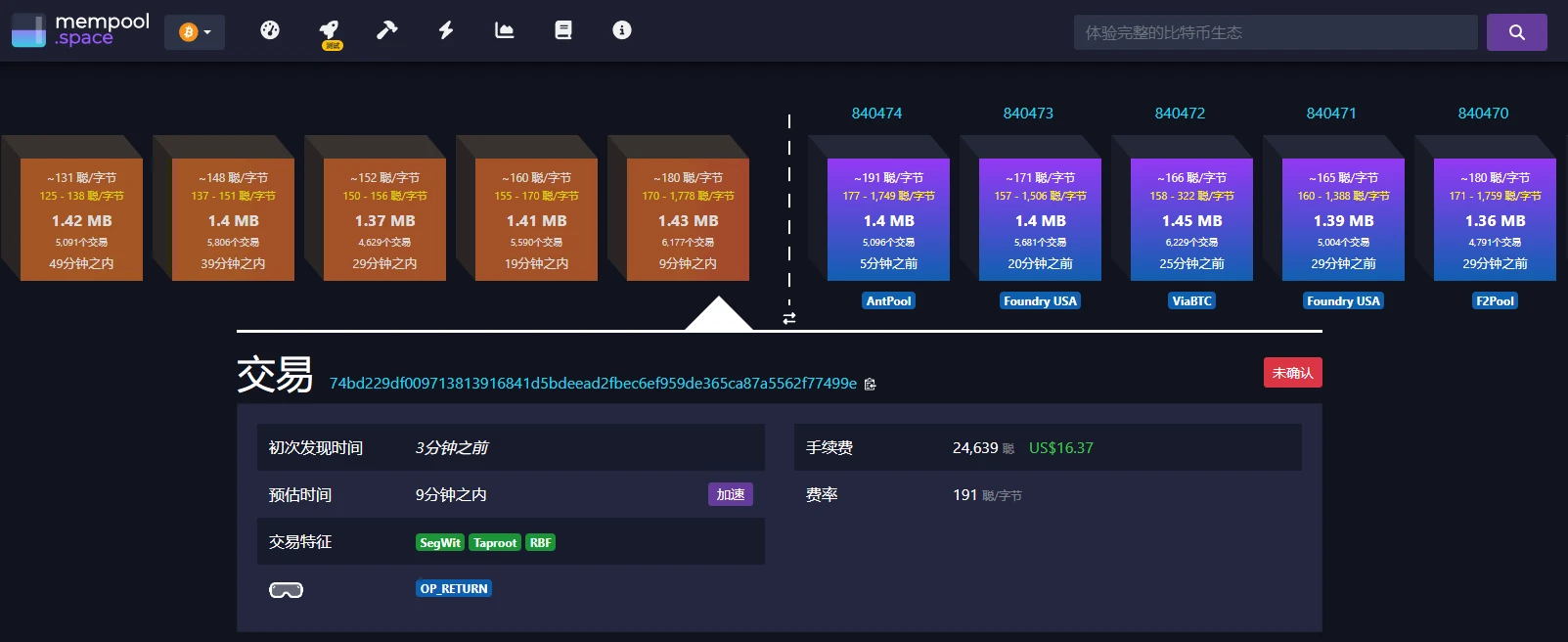This screenshot has height=642, width=1568.
Task: Click the F2Pool pool label
Action: (1495, 301)
